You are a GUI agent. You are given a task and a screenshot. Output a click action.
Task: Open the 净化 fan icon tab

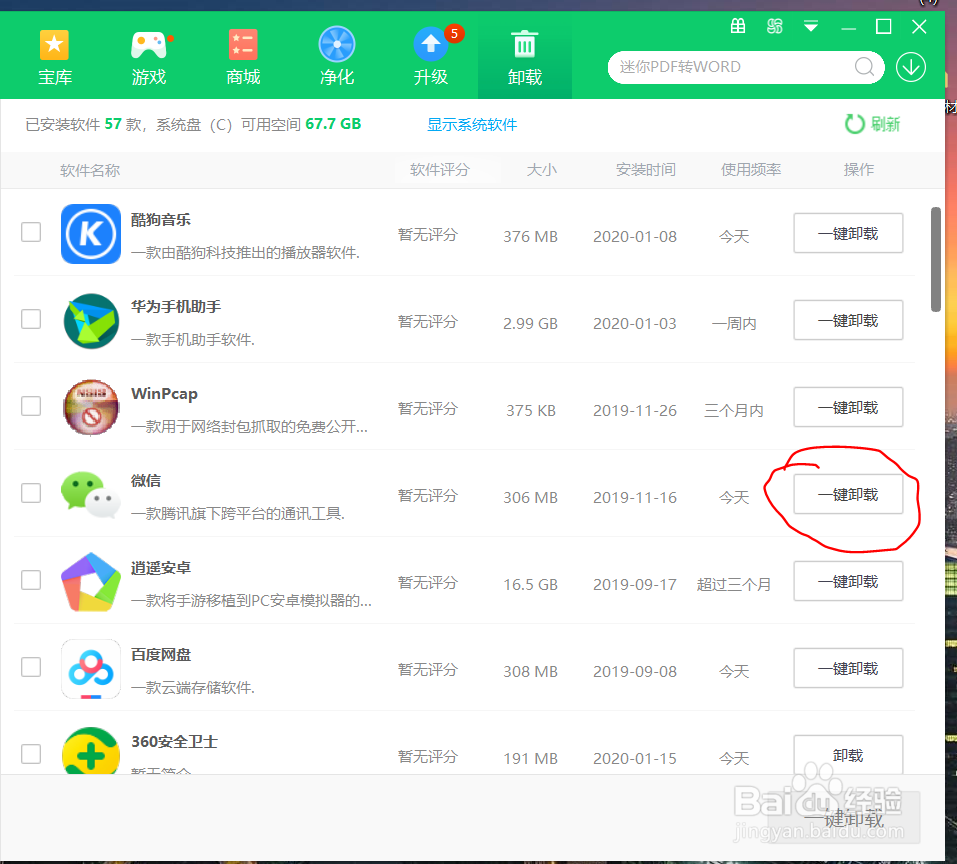point(337,58)
